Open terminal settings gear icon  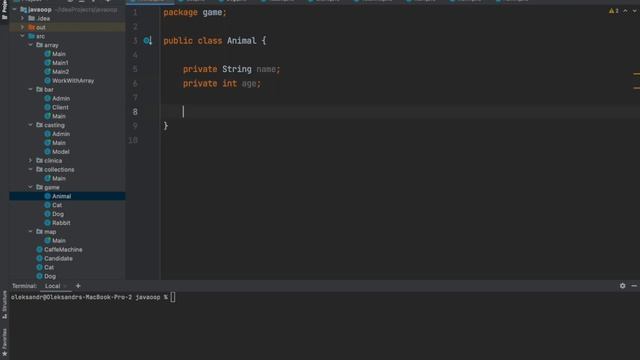pyautogui.click(x=622, y=286)
